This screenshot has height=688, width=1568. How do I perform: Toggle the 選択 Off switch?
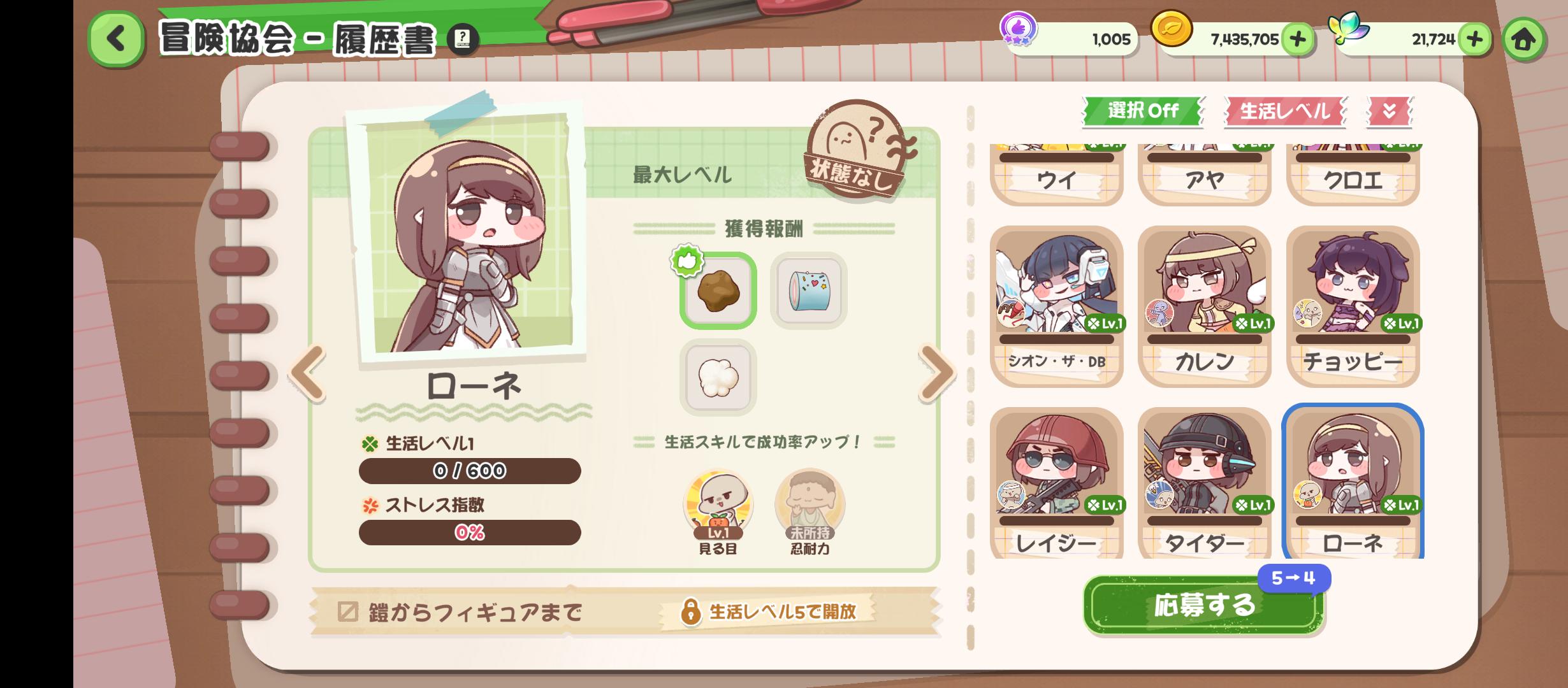click(x=1143, y=111)
